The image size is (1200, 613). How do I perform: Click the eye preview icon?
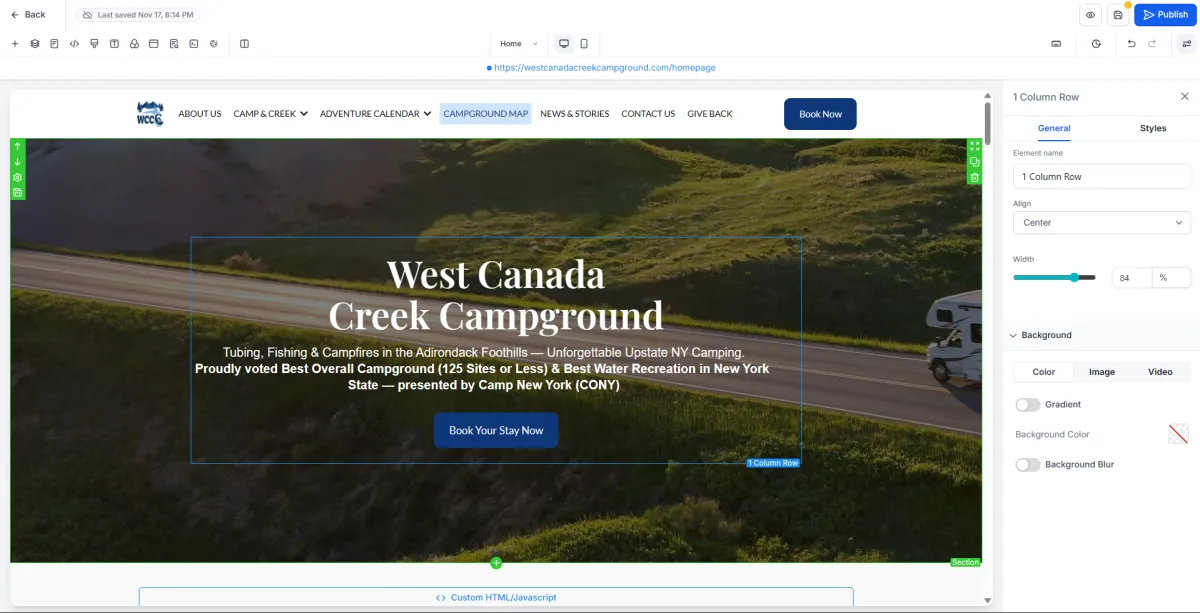click(1090, 15)
